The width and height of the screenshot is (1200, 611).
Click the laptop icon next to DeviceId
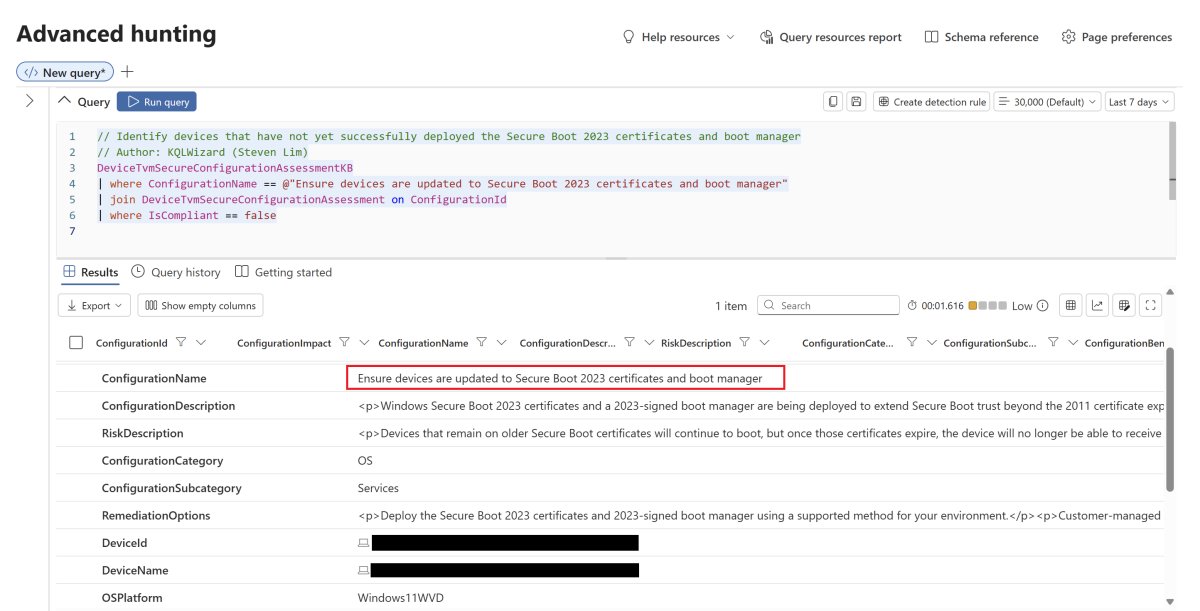point(364,543)
